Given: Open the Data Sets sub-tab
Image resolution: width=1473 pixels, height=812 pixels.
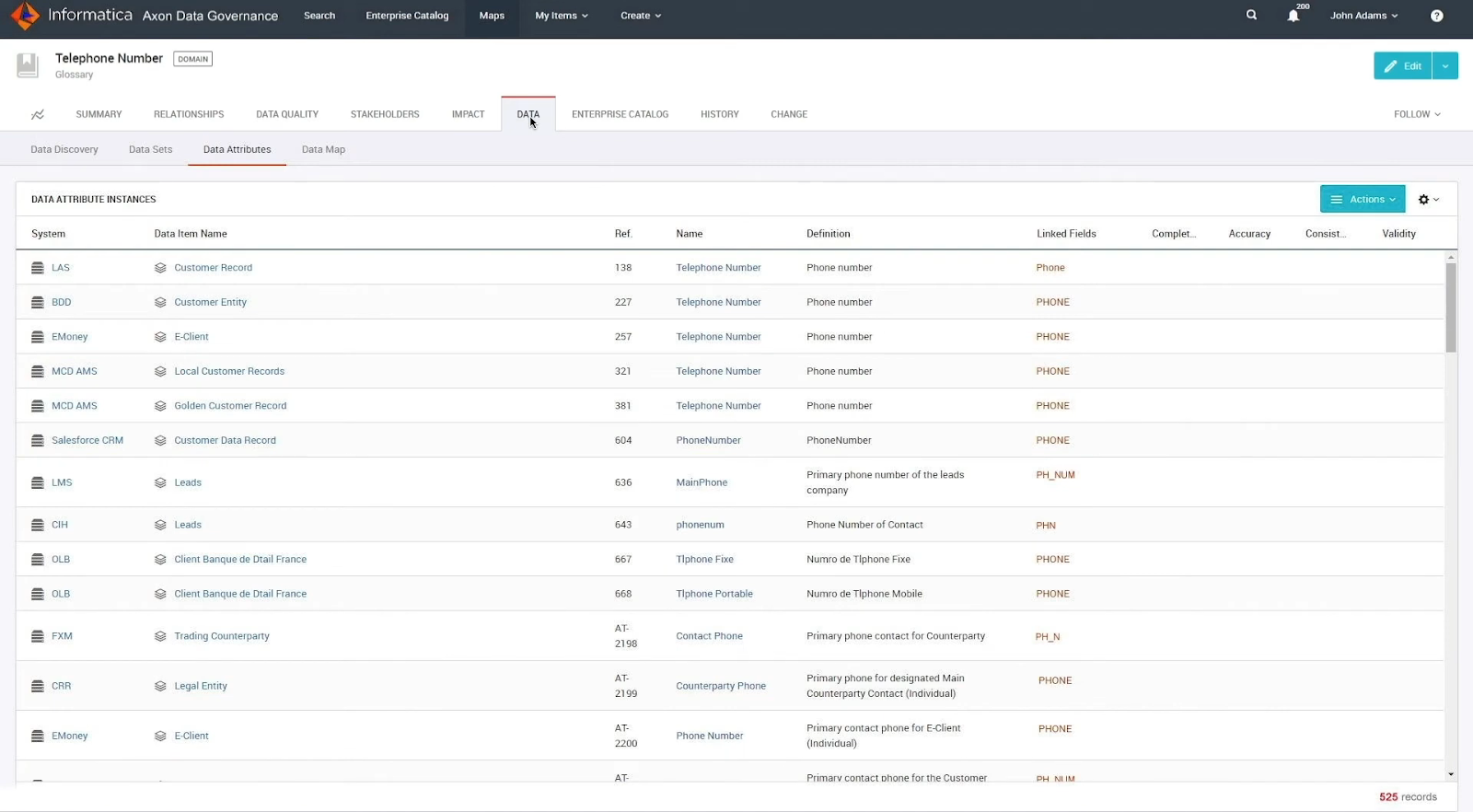Looking at the screenshot, I should click(150, 149).
